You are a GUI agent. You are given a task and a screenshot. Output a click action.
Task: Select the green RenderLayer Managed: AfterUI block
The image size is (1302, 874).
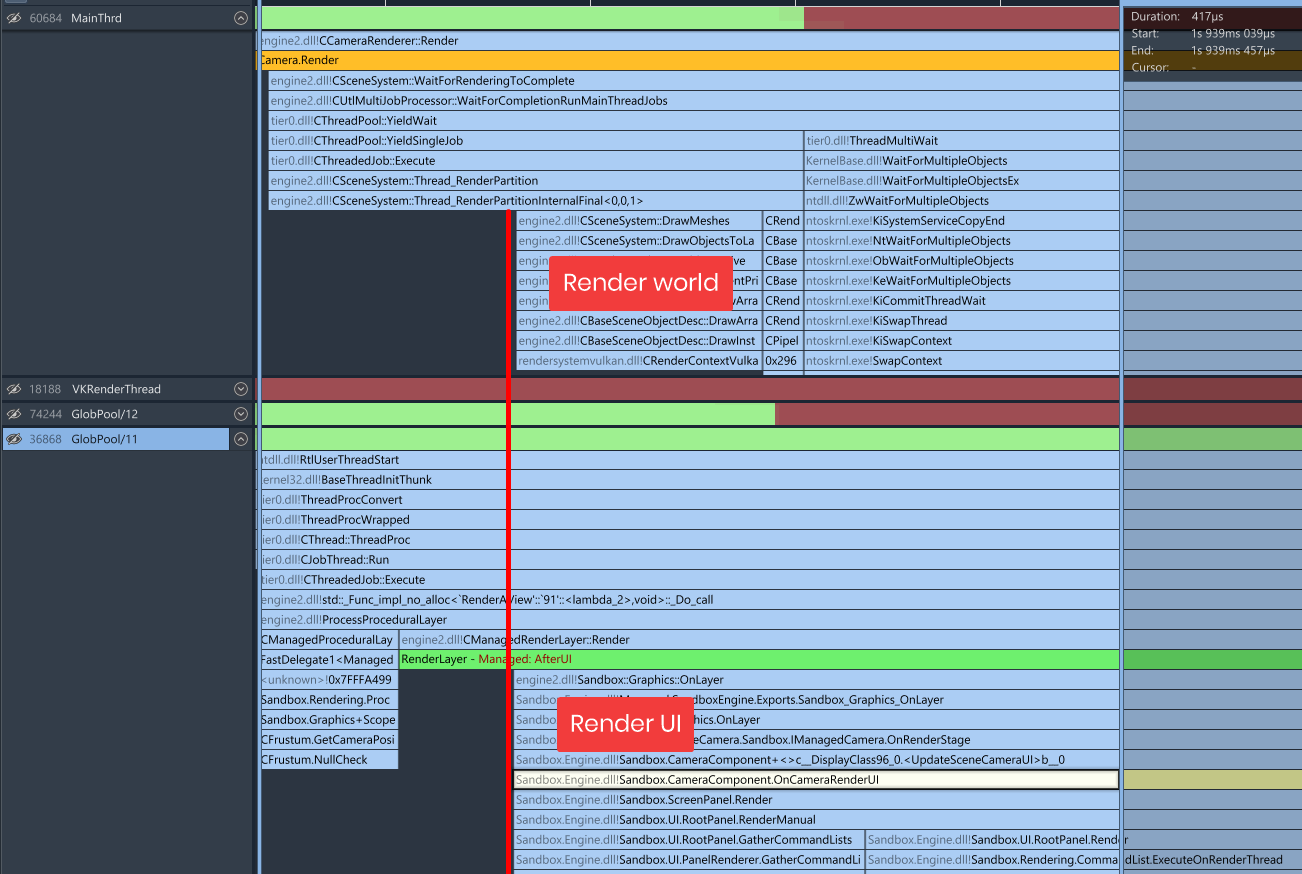[x=758, y=660]
